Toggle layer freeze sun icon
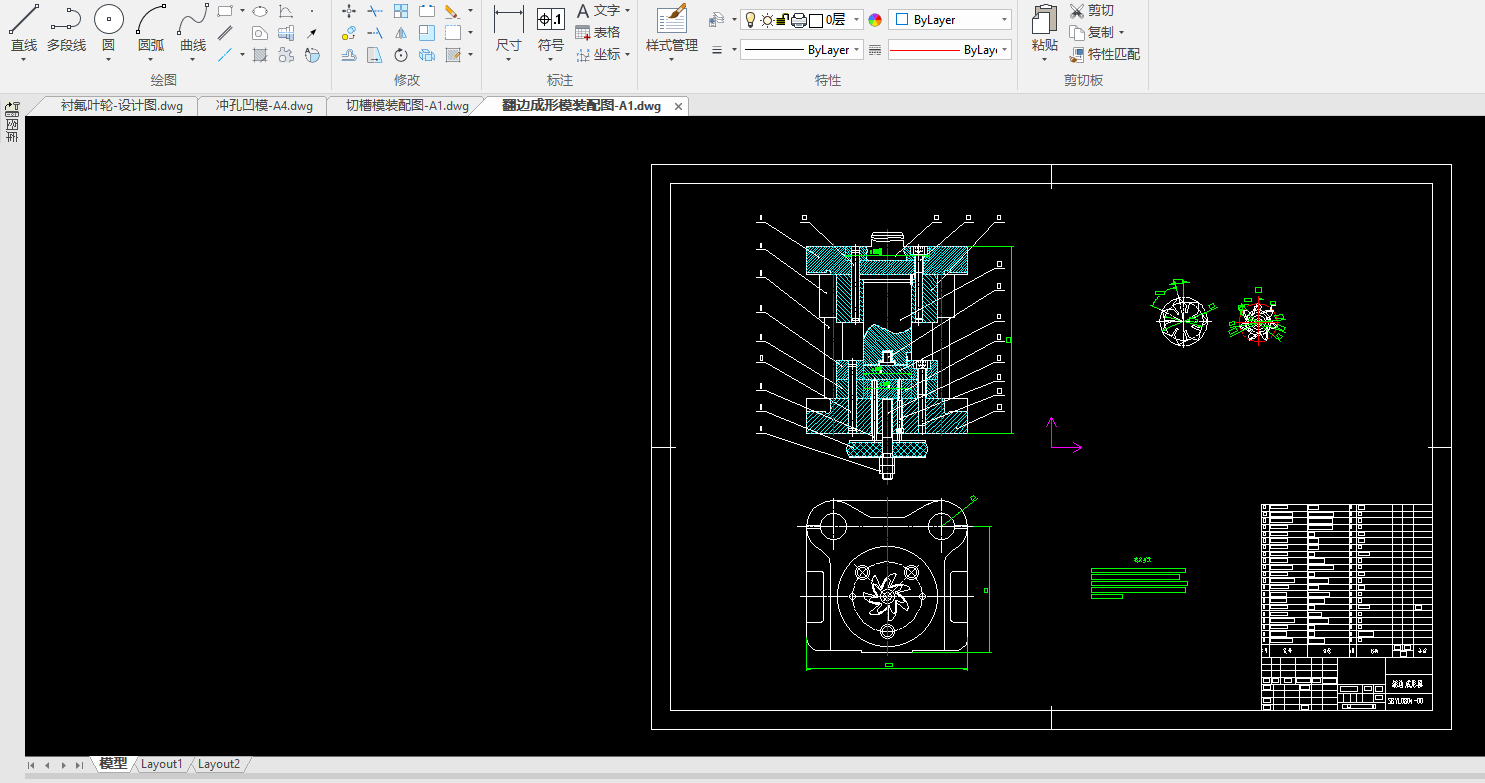 767,20
